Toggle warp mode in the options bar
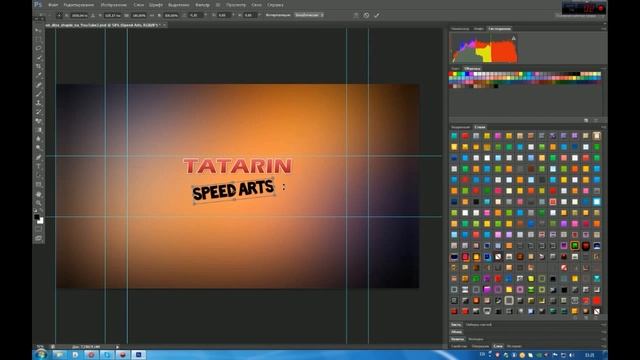This screenshot has height=360, width=640. (356, 15)
